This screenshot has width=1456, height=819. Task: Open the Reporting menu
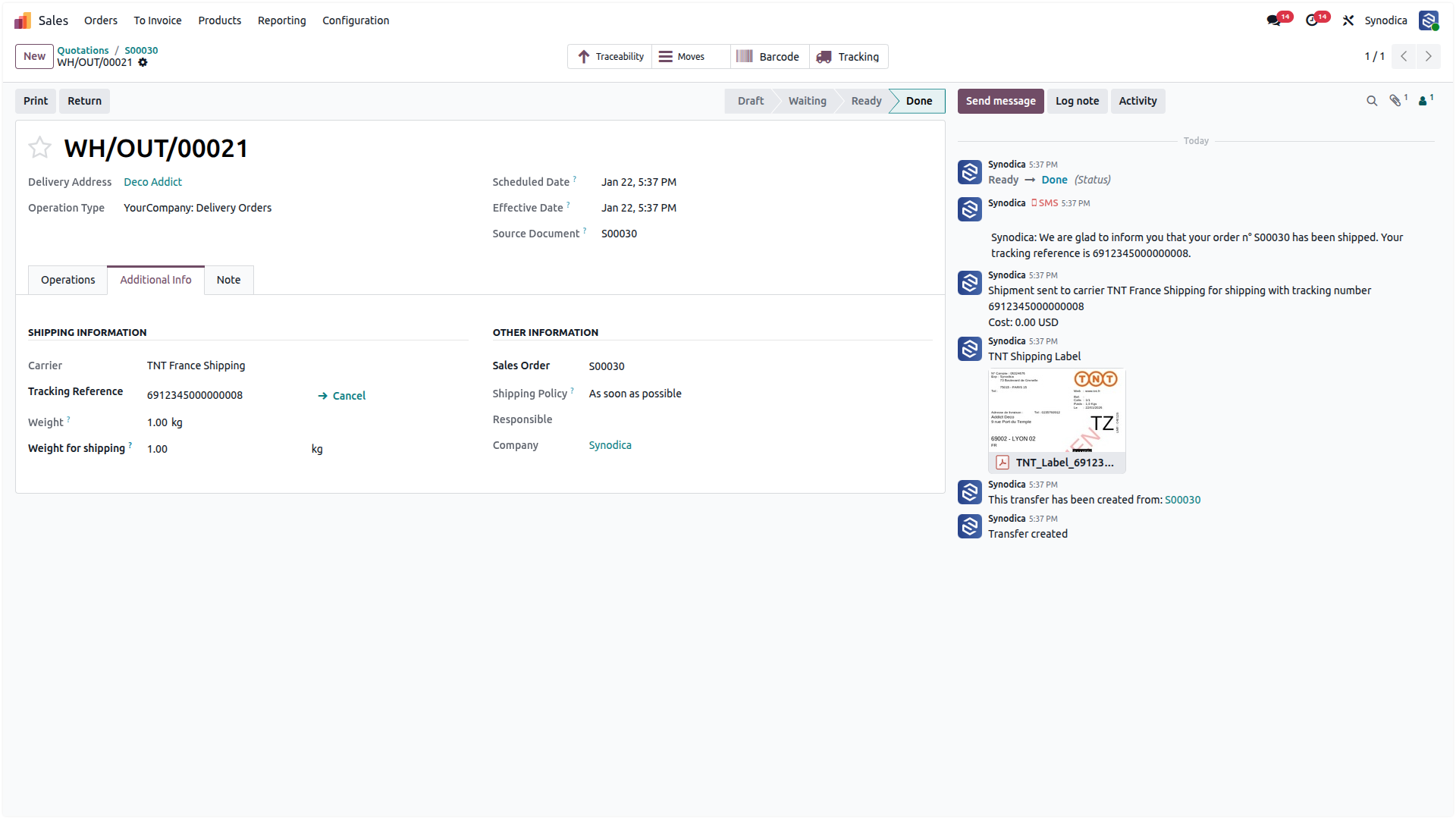pos(282,20)
